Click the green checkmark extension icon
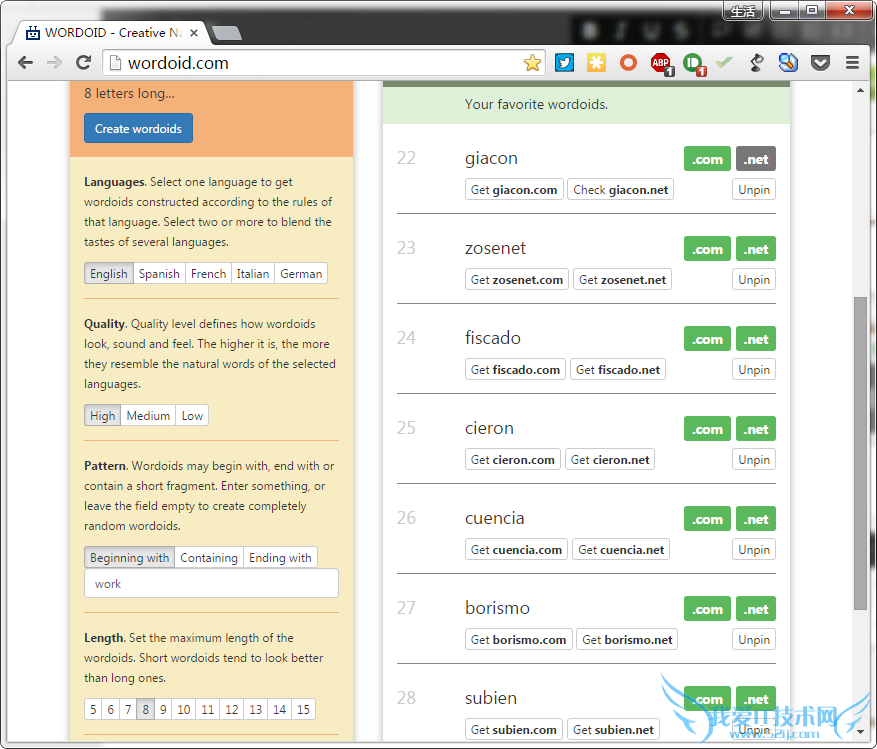The image size is (877, 749). 724,63
